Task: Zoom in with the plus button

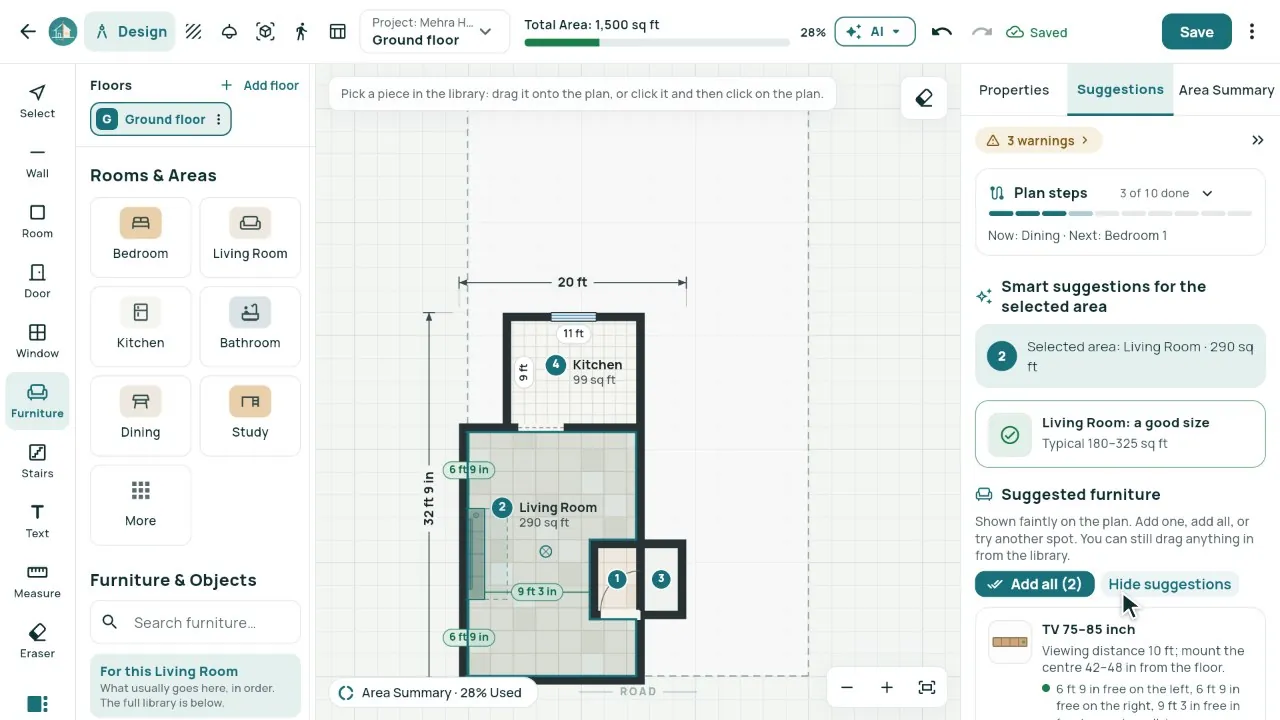Action: tap(887, 687)
